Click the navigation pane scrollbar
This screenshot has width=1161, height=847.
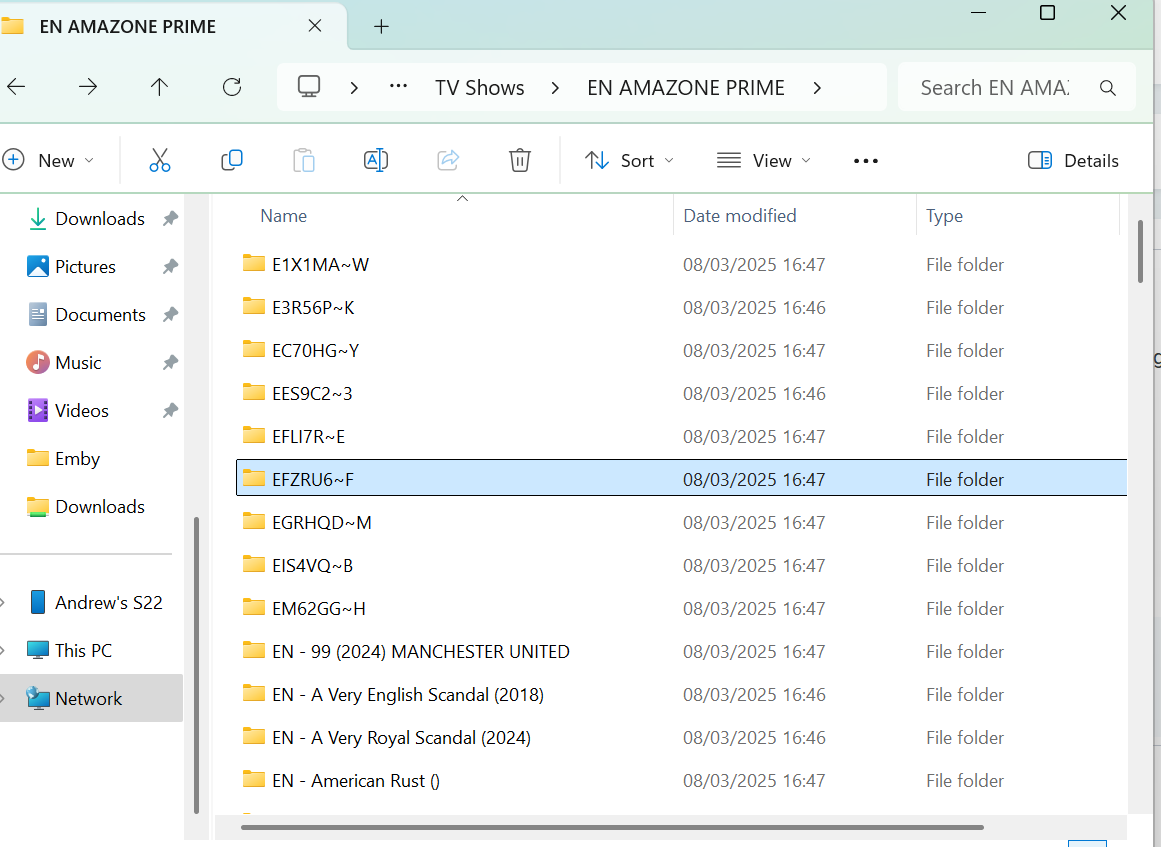(196, 665)
